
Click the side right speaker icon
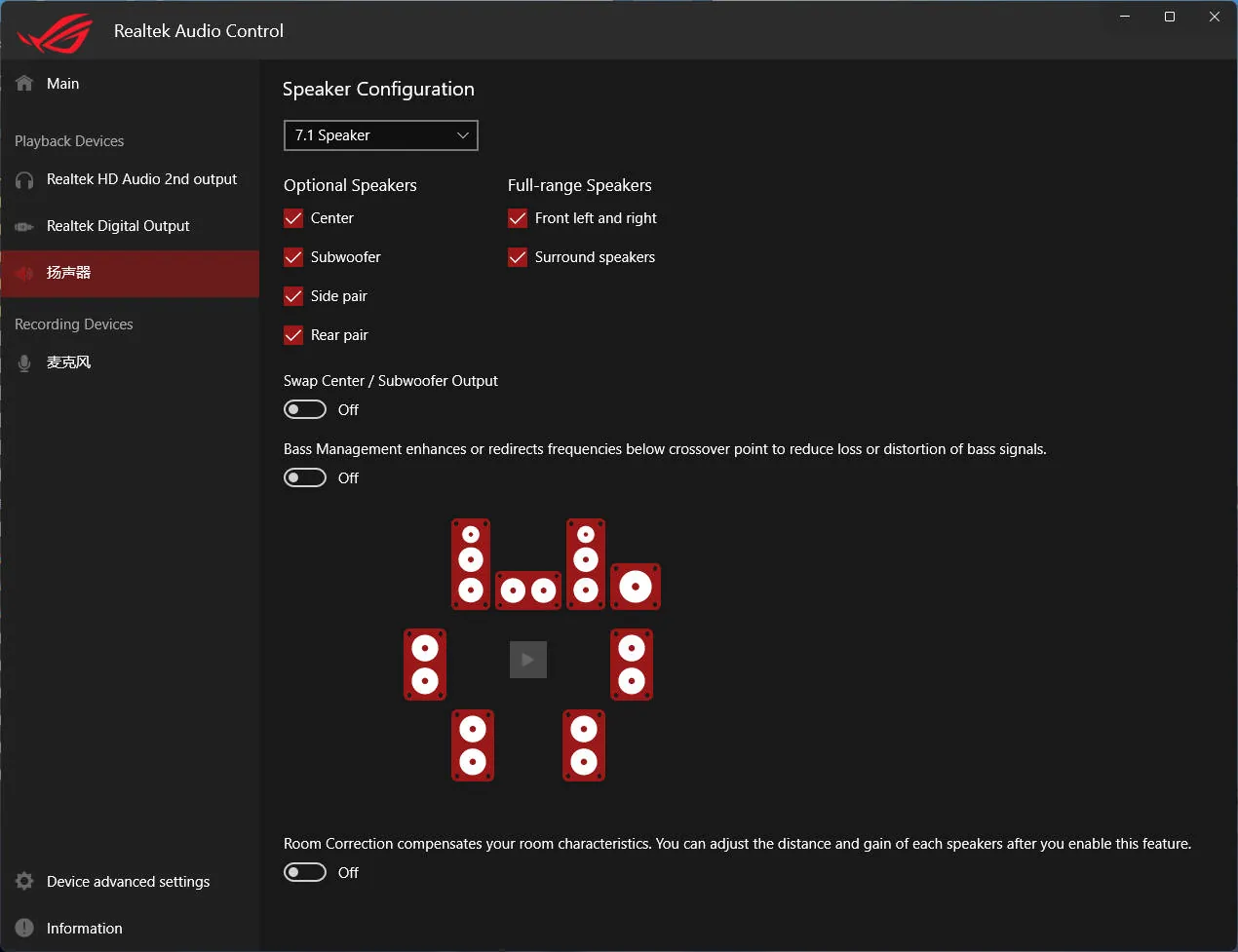point(632,665)
